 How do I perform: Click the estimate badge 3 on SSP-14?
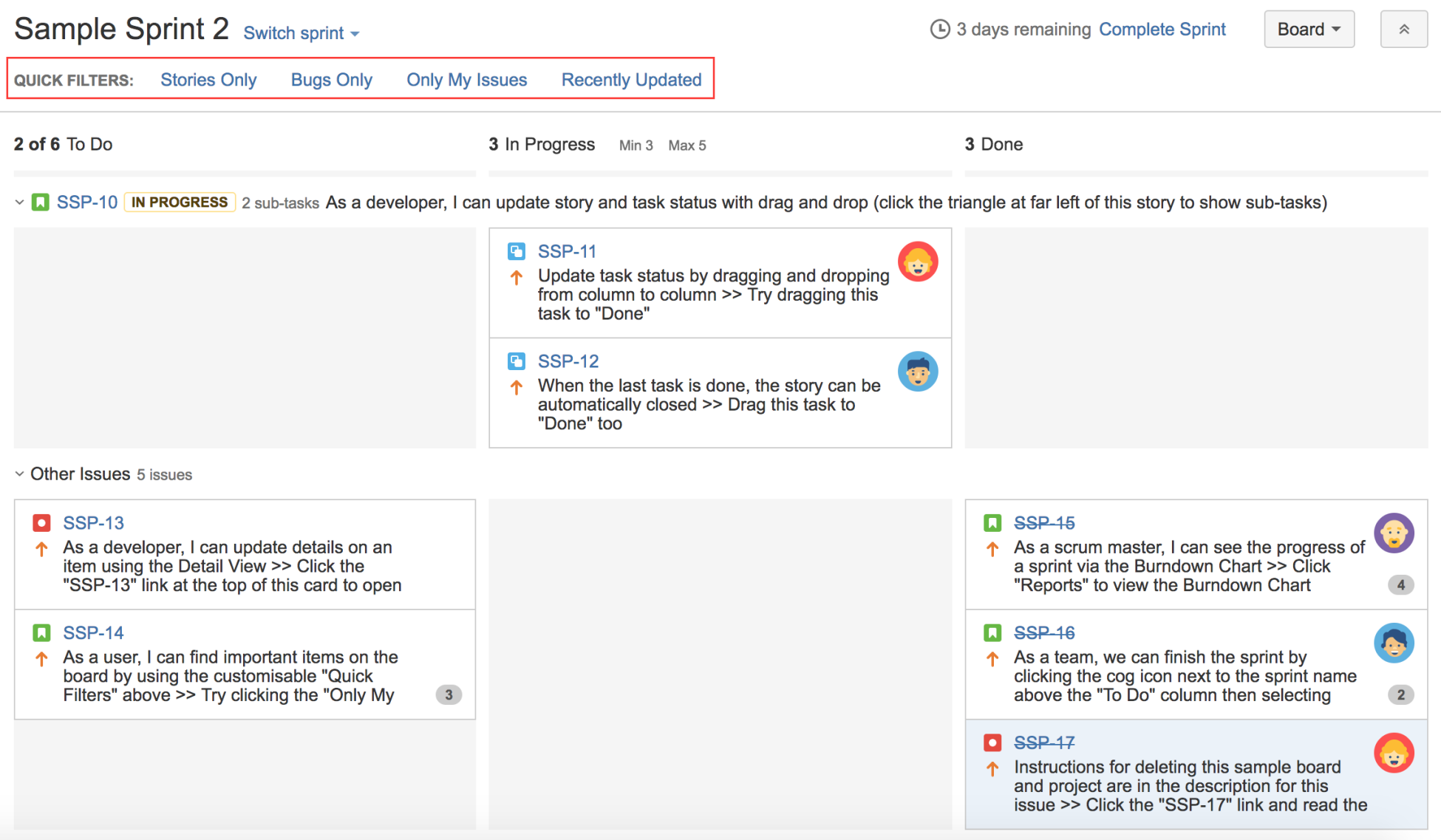449,694
